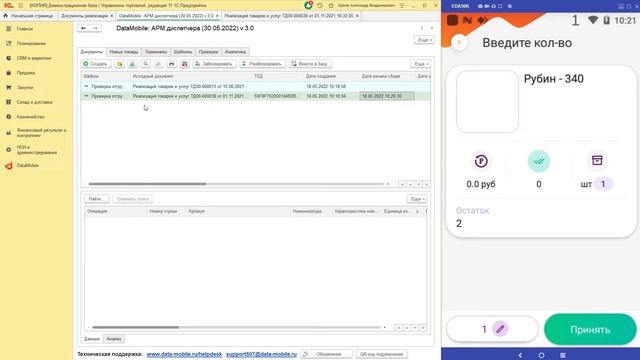
Task: Open the Начальная страница tab
Action: click(29, 16)
